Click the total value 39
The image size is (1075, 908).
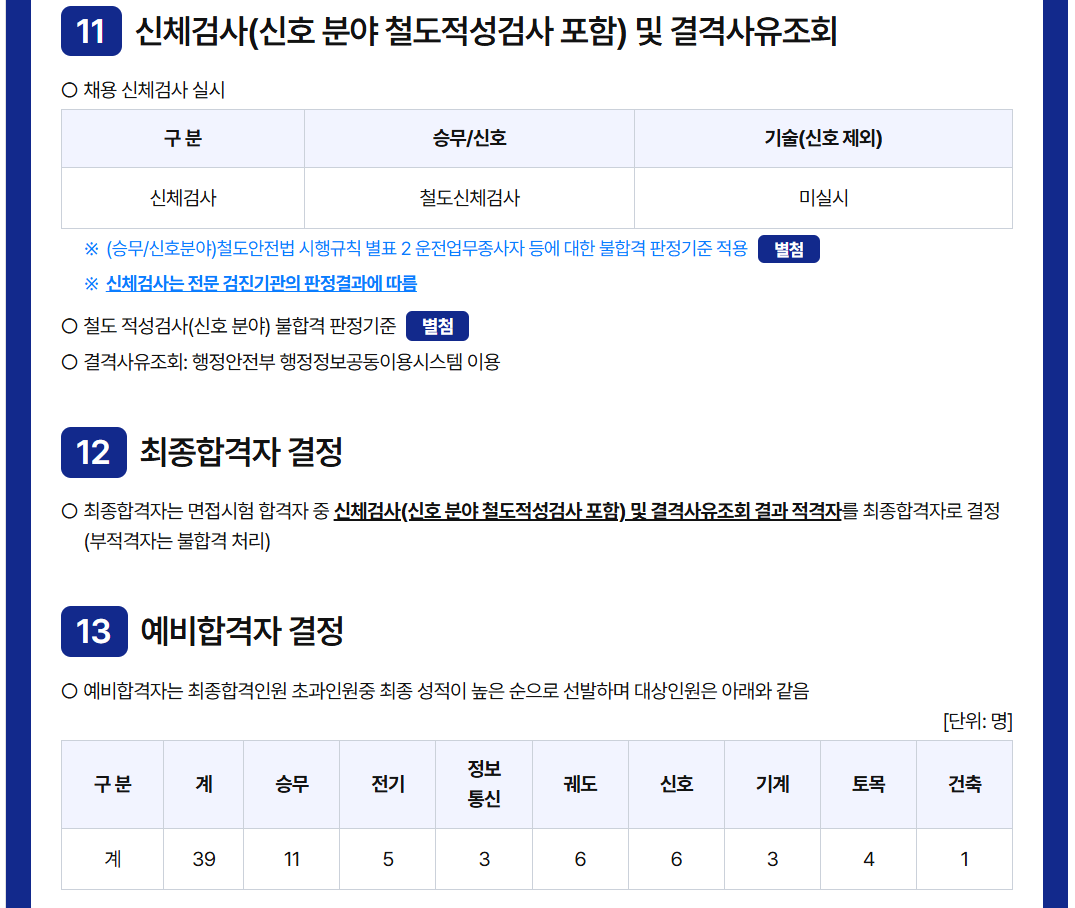pos(204,859)
